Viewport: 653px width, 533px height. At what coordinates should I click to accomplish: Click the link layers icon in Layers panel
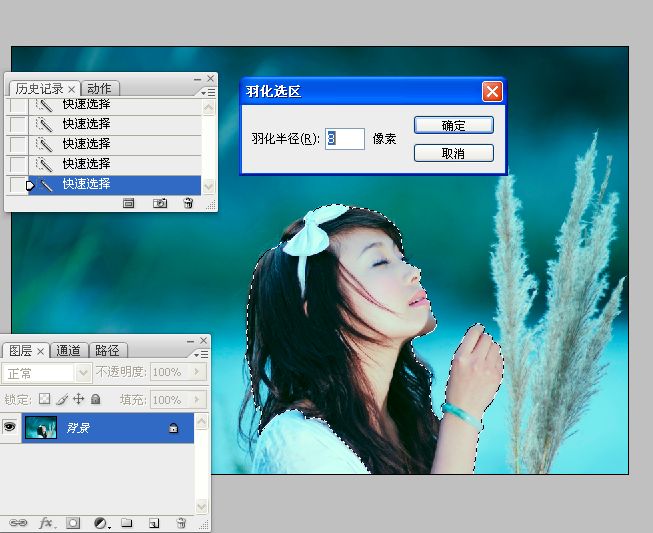click(18, 522)
